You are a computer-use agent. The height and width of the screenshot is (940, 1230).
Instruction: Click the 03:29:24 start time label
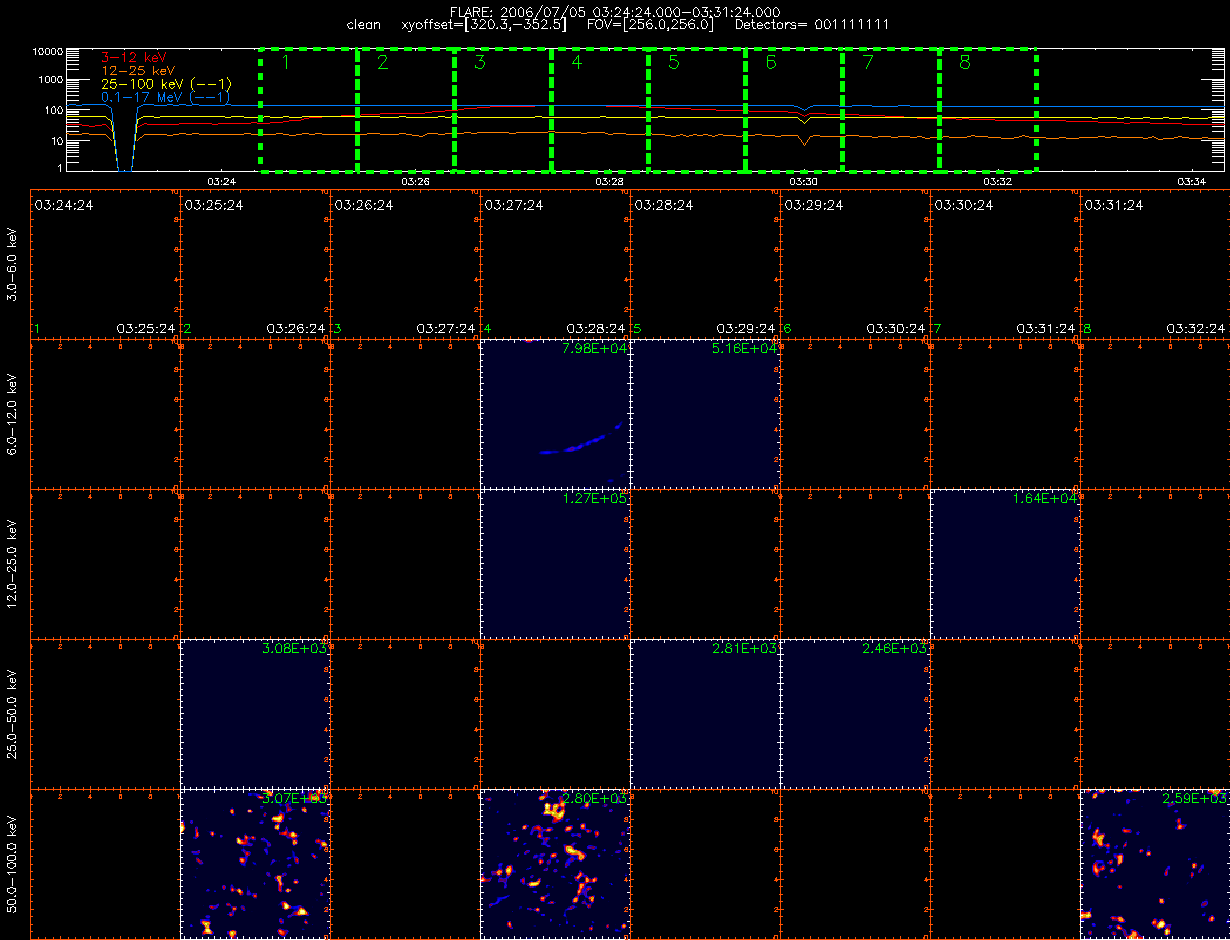[814, 205]
